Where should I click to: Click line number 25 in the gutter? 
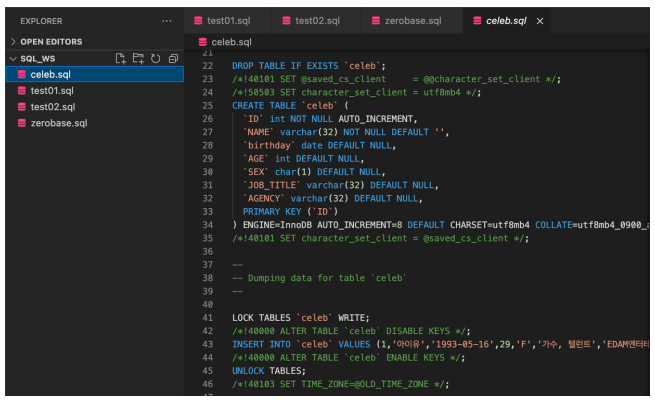pyautogui.click(x=208, y=106)
